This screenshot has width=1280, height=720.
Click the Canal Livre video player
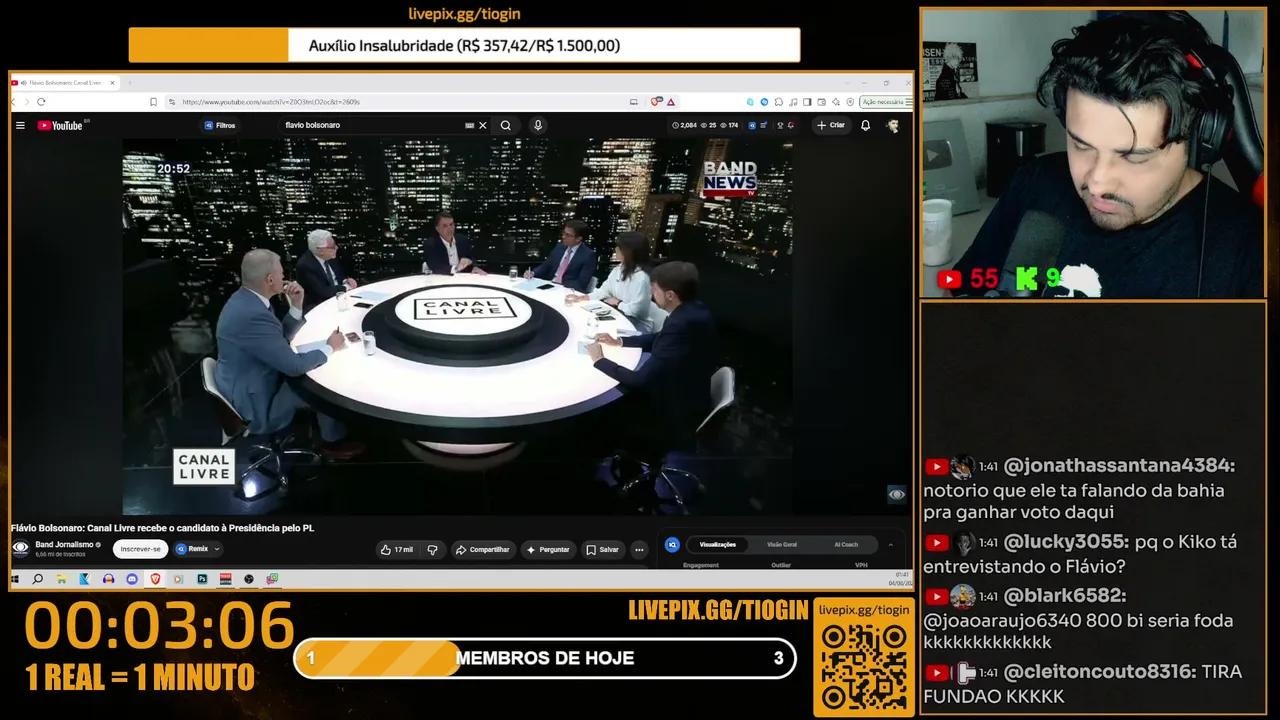(458, 326)
